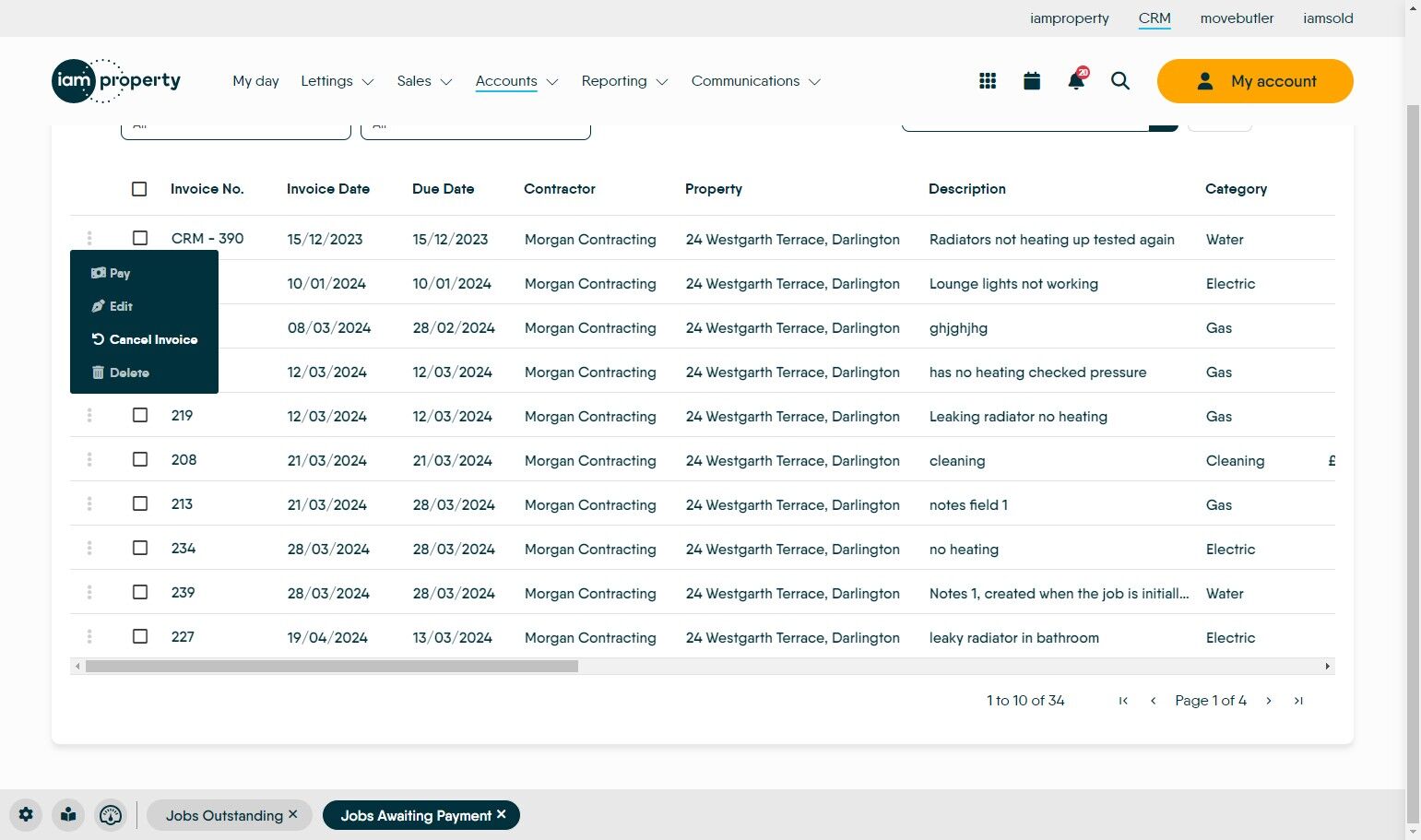Open row actions for invoice 227

(89, 636)
